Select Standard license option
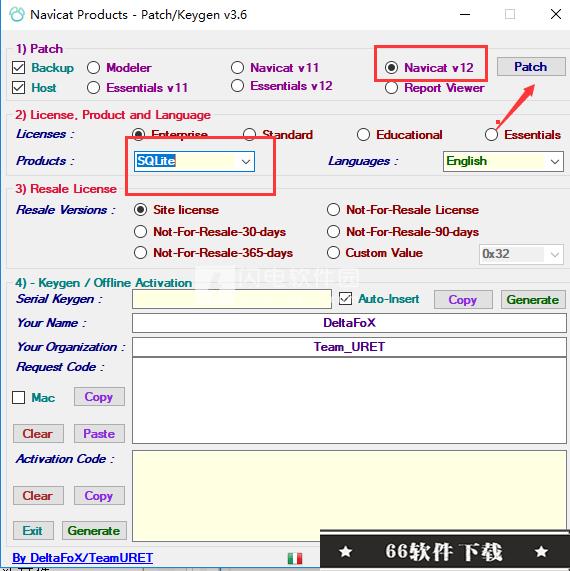The width and height of the screenshot is (570, 571). 249,134
